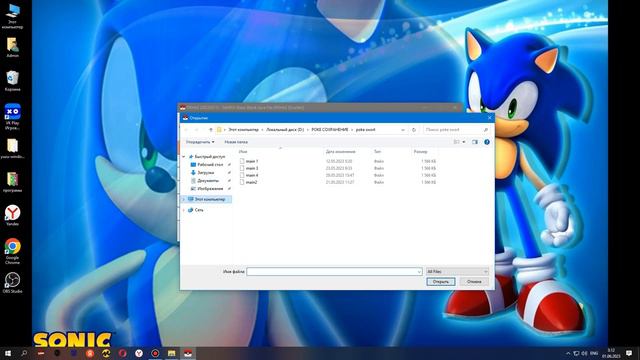Select Загрузки in navigation pane
Viewport: 640px width, 360px height.
(206, 173)
